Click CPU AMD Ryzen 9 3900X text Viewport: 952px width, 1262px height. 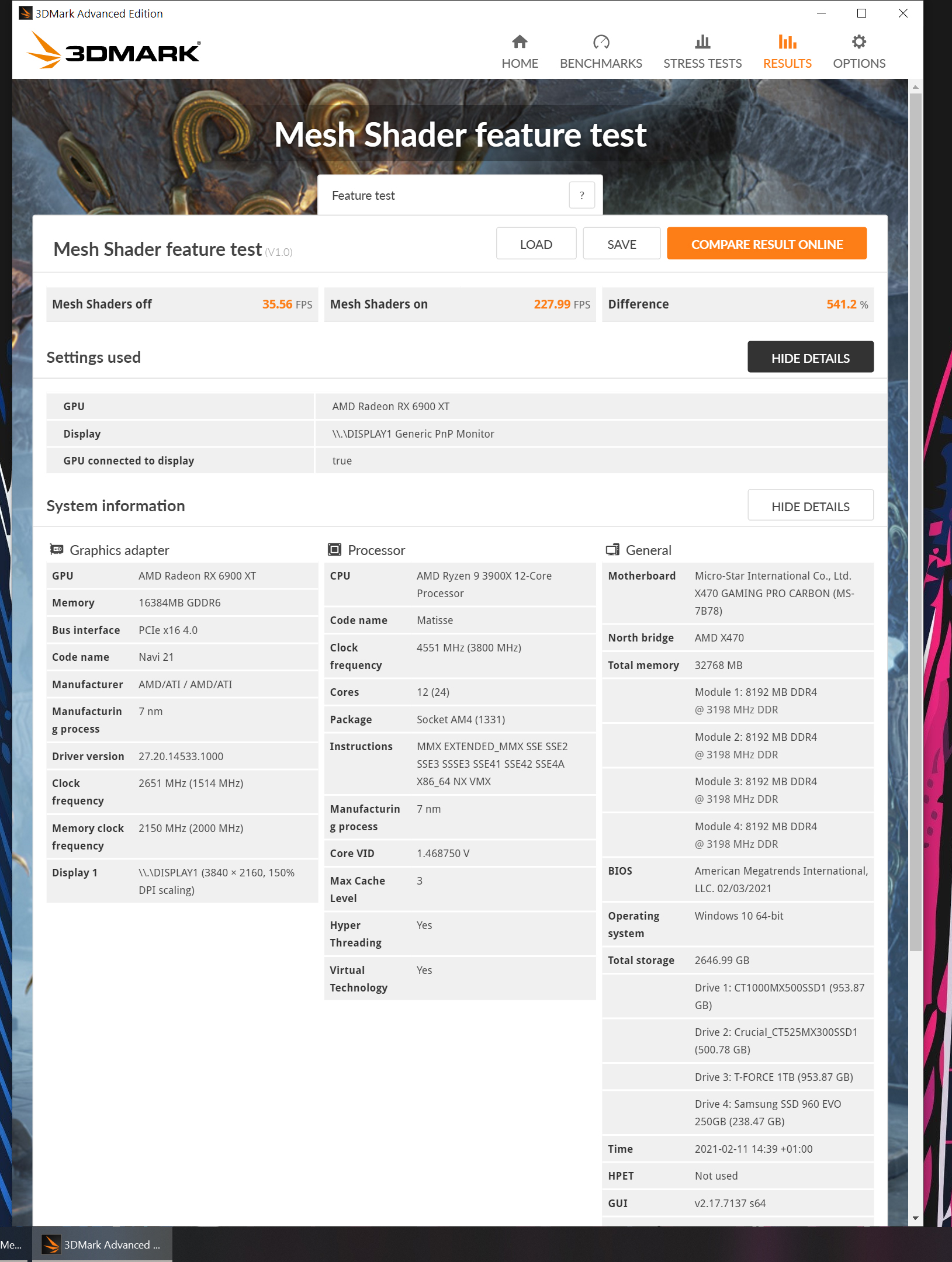click(x=484, y=584)
